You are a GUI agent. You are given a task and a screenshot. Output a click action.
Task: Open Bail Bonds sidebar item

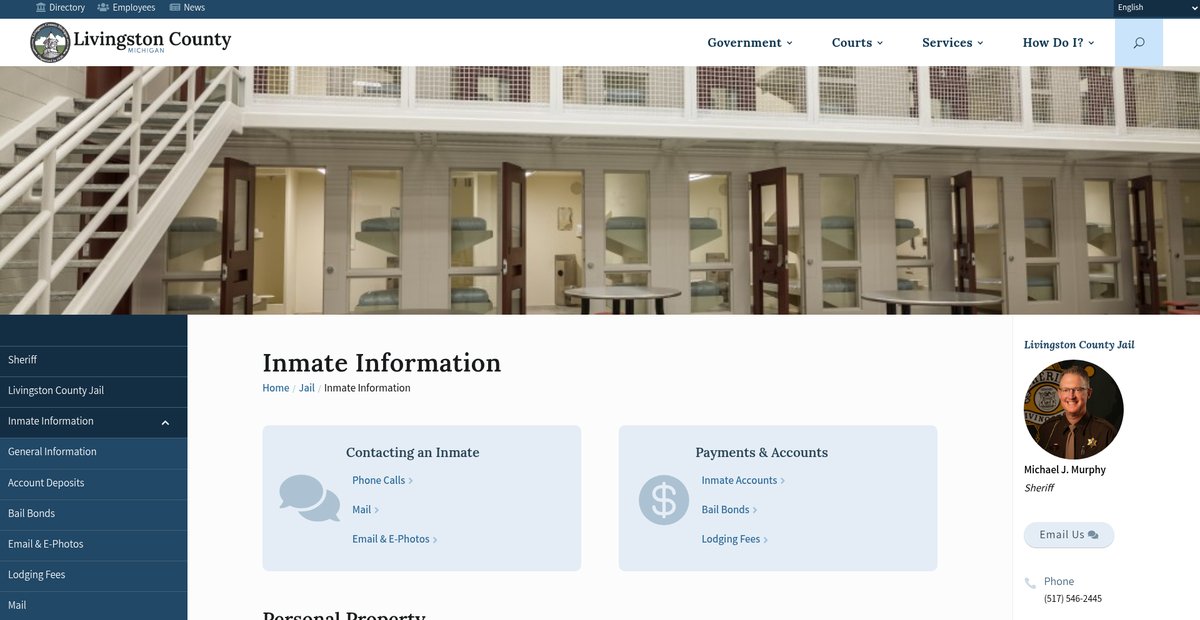tap(93, 514)
